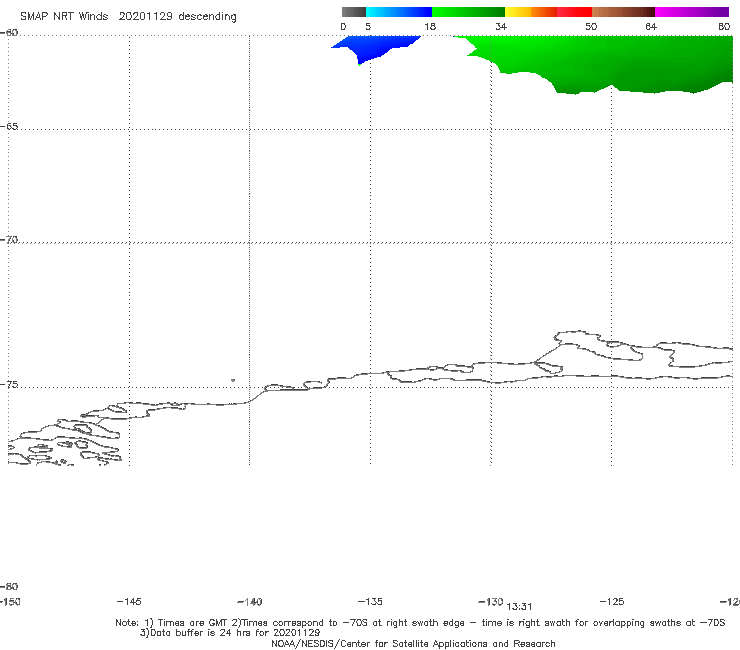Click the gray segment of the color bar
The image size is (740, 650).
pos(354,12)
